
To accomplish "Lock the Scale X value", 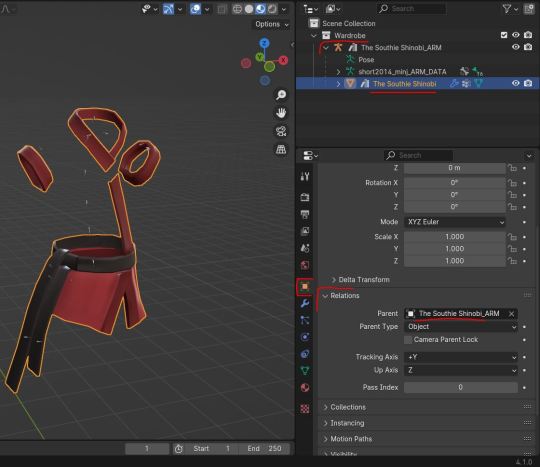I will (512, 237).
